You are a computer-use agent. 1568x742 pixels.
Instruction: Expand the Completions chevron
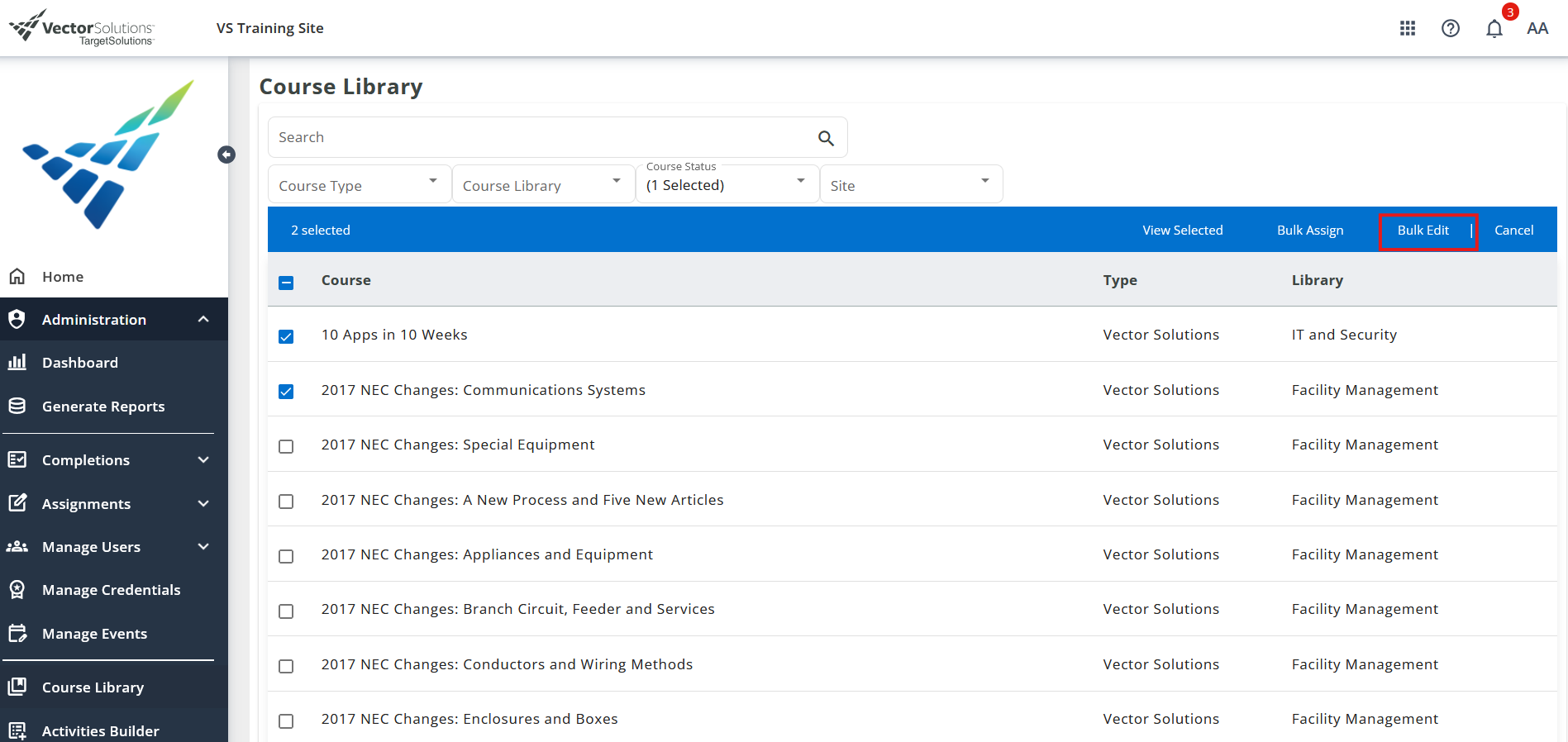click(x=203, y=459)
